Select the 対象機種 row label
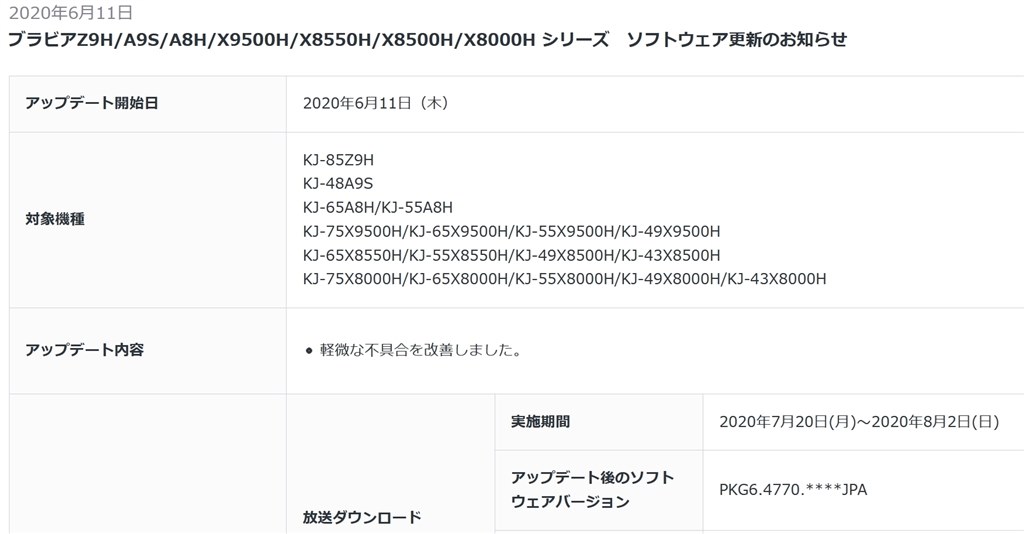Screen dimensions: 1024x534 [148, 220]
